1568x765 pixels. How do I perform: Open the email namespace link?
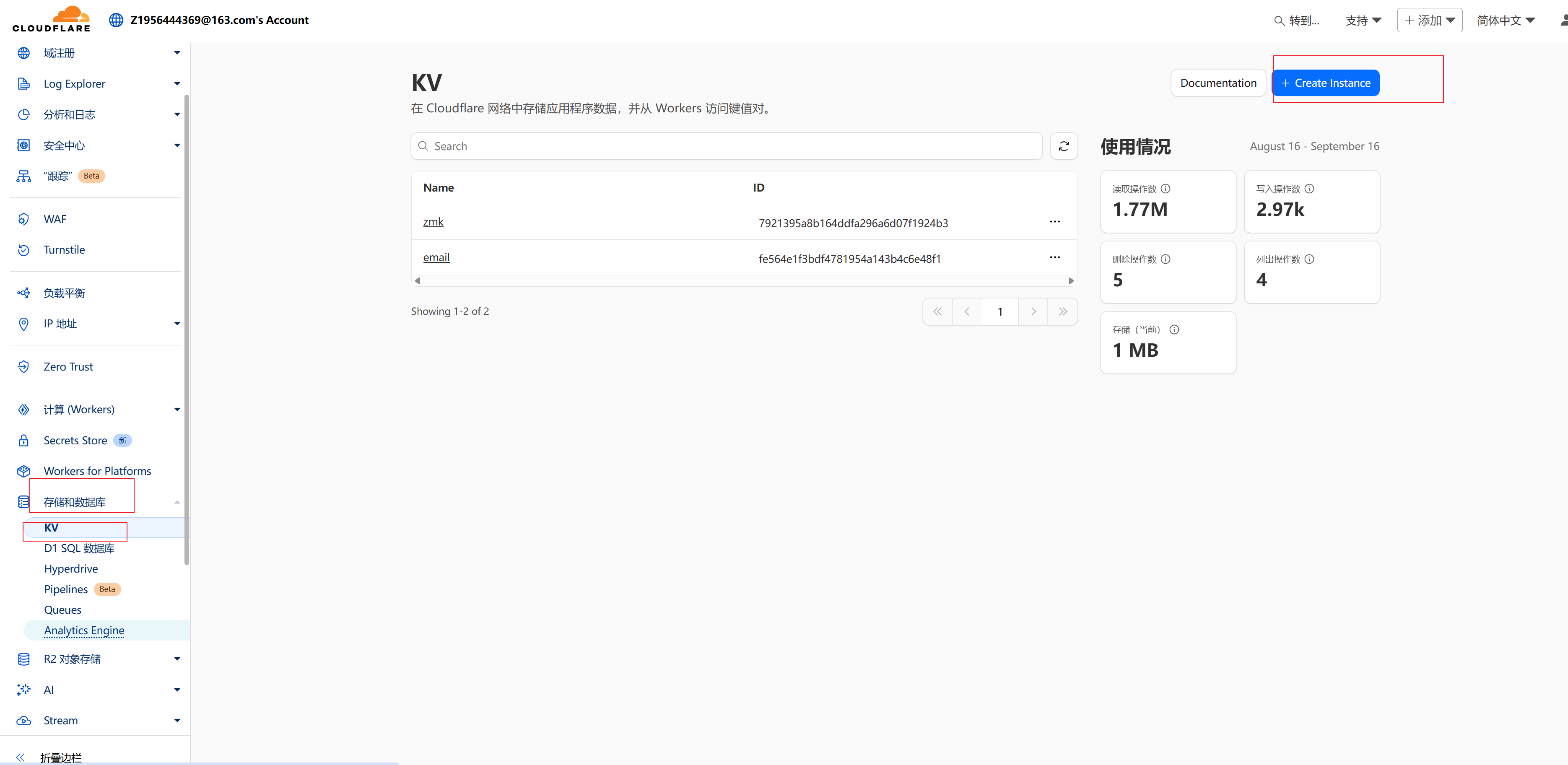pos(436,257)
